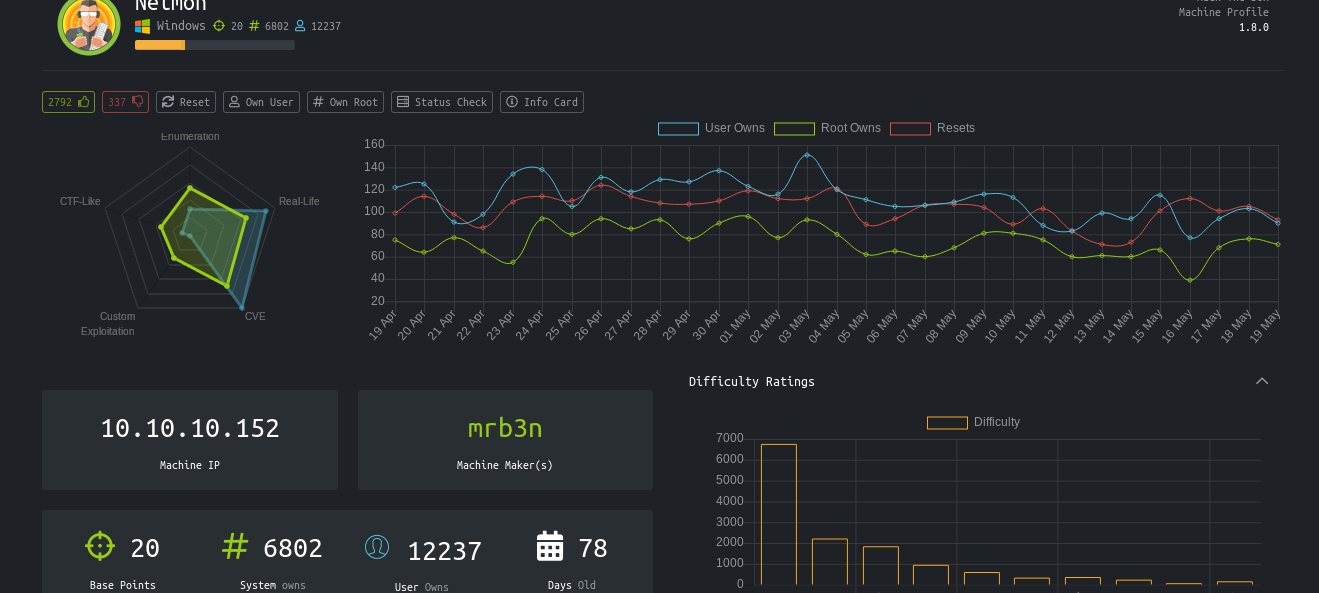Screen dimensions: 1319x593
Task: Click the refresh icon inside the Reset button
Action: point(169,101)
